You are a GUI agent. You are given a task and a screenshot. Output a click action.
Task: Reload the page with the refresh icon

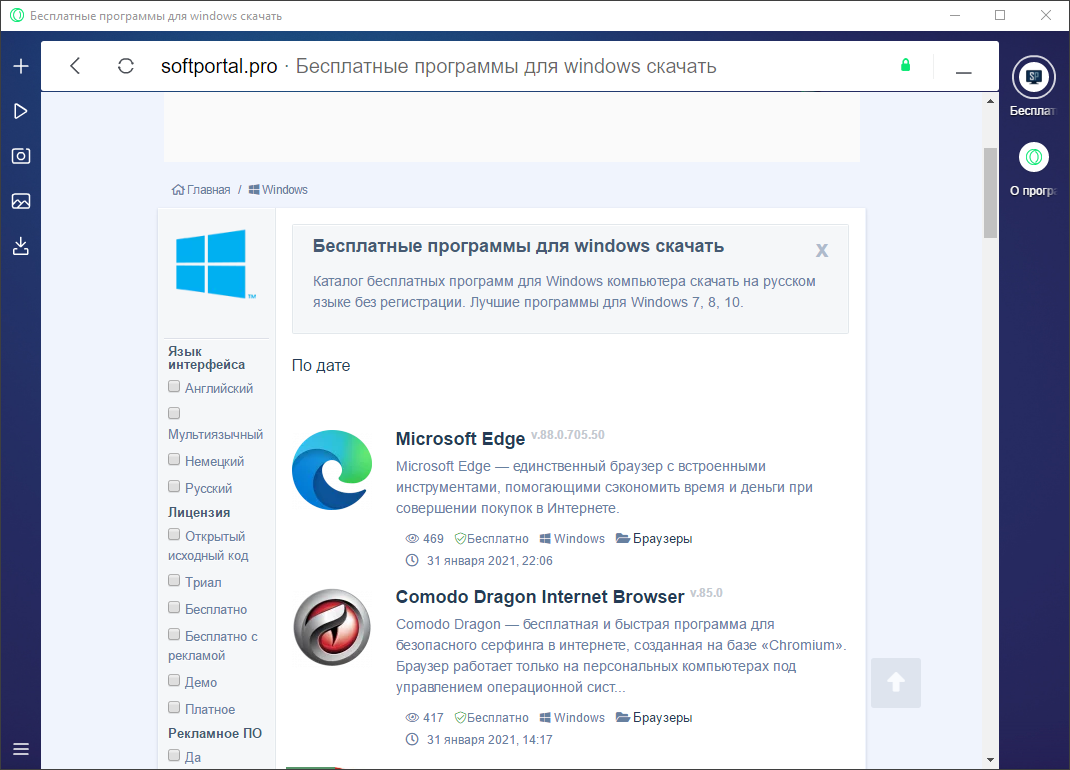126,66
